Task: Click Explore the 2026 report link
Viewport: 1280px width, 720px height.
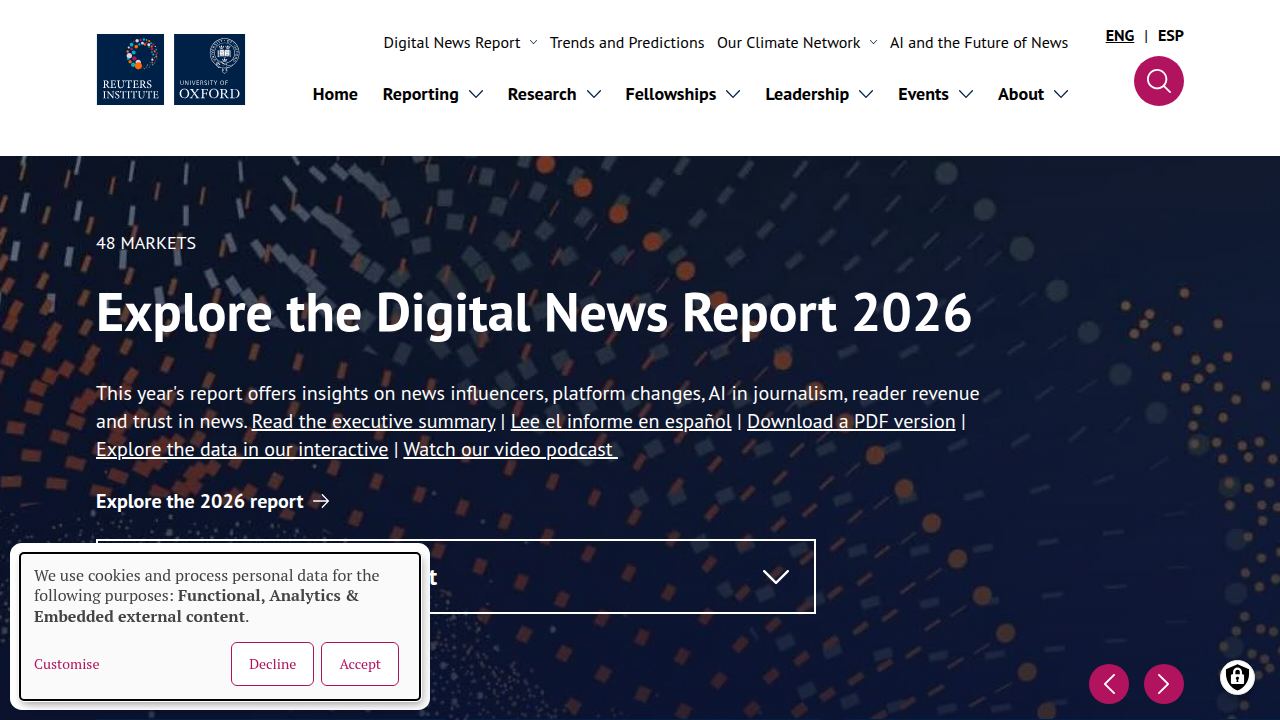Action: pos(200,501)
